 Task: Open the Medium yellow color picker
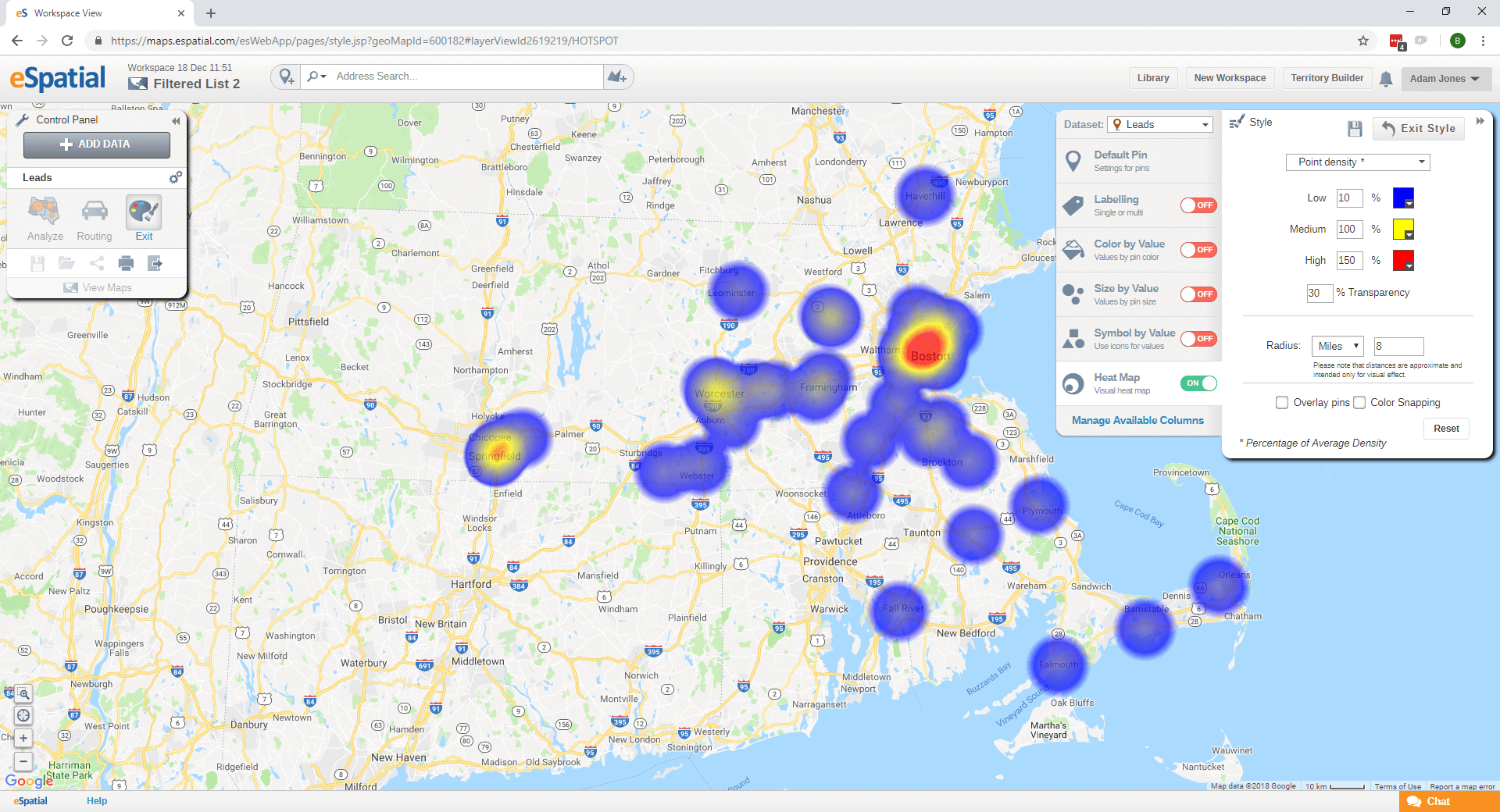coord(1404,230)
